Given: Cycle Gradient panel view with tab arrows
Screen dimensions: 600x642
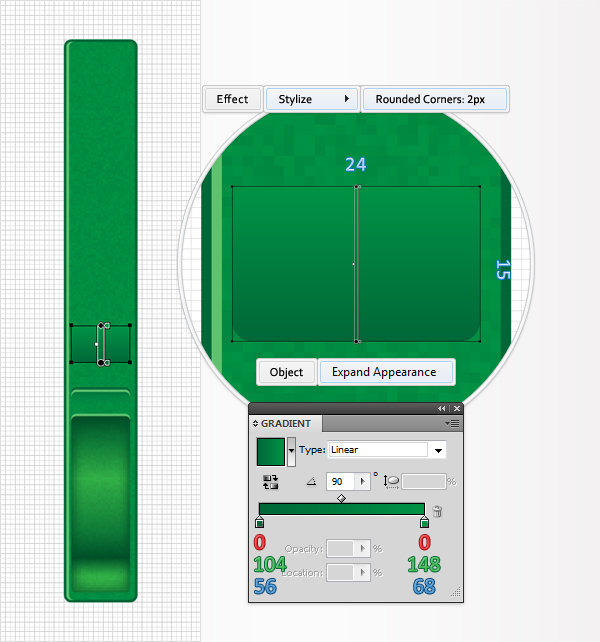Looking at the screenshot, I should 255,423.
